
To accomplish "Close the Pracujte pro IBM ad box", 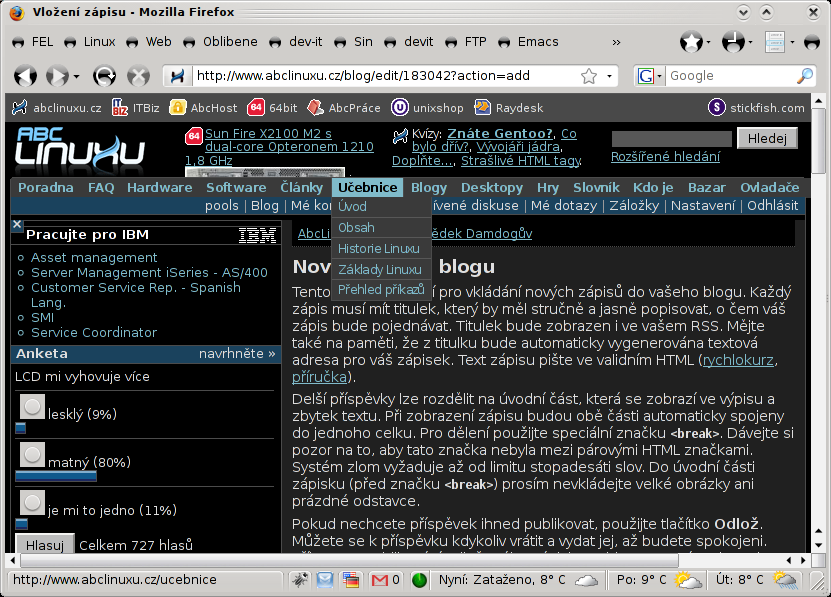I will pyautogui.click(x=17, y=224).
